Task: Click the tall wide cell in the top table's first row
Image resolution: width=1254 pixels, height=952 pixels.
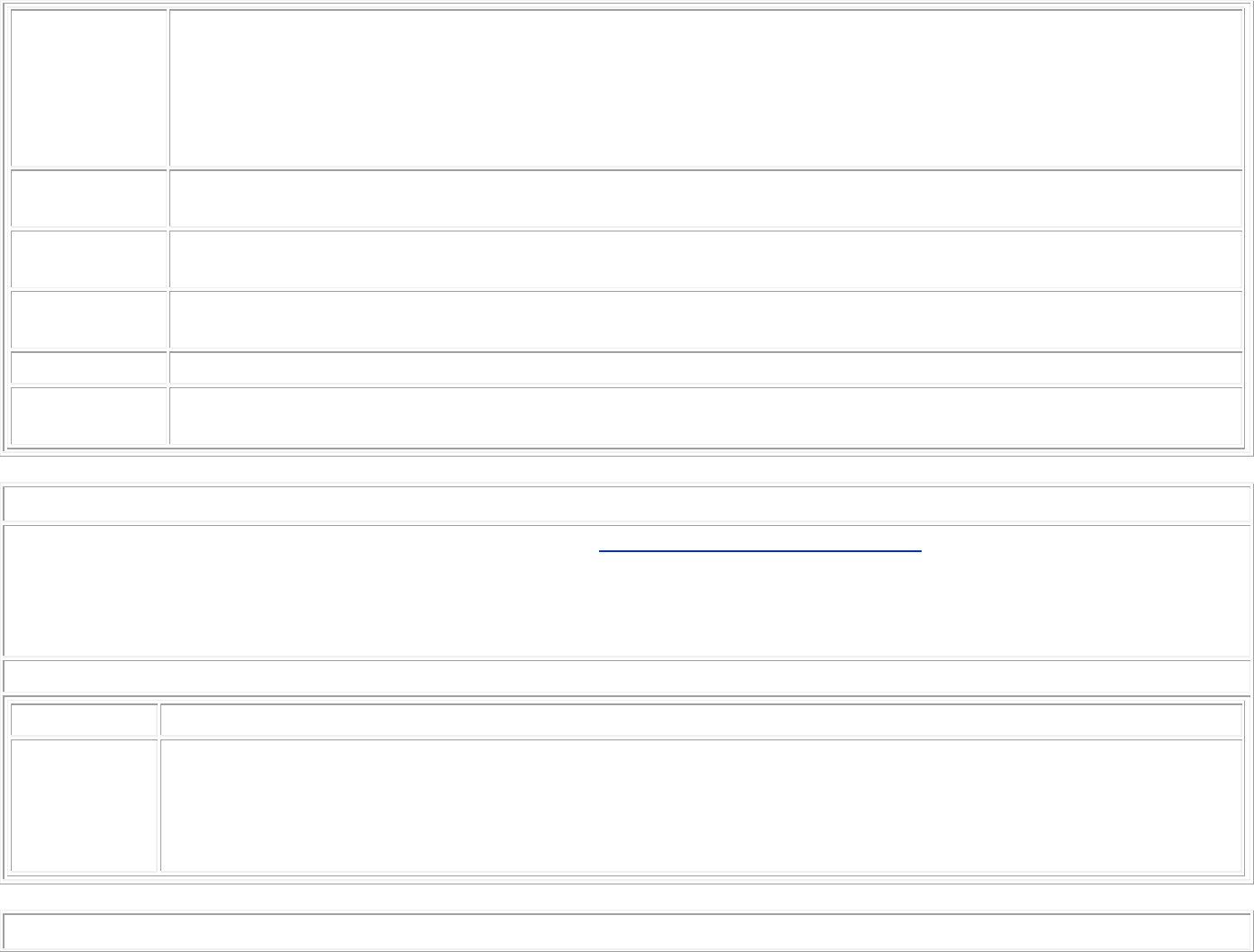Action: pyautogui.click(x=705, y=88)
